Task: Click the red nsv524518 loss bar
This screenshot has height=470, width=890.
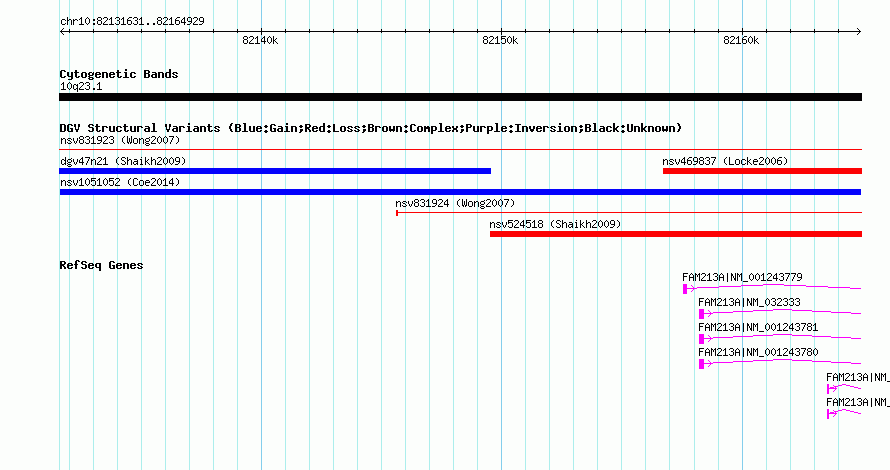Action: pos(676,234)
